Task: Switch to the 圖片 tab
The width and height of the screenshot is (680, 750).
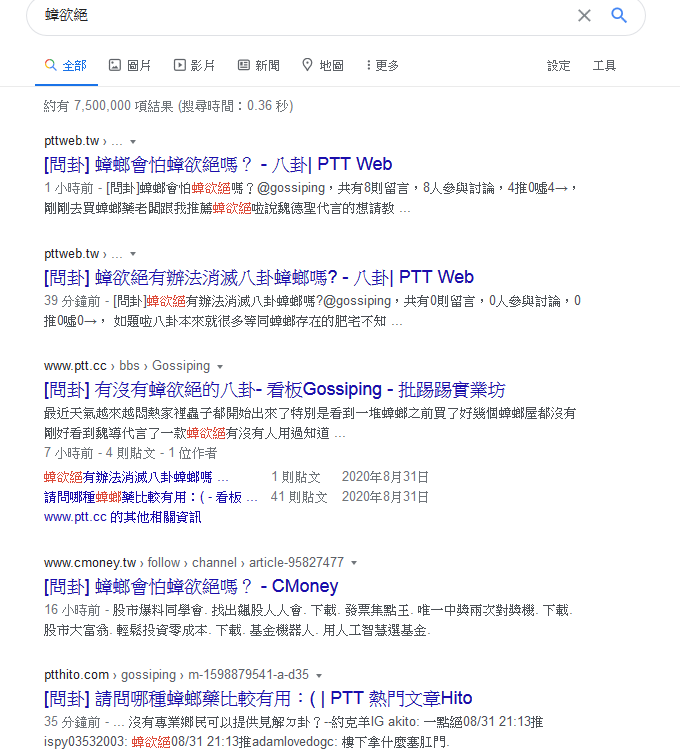Action: [130, 66]
